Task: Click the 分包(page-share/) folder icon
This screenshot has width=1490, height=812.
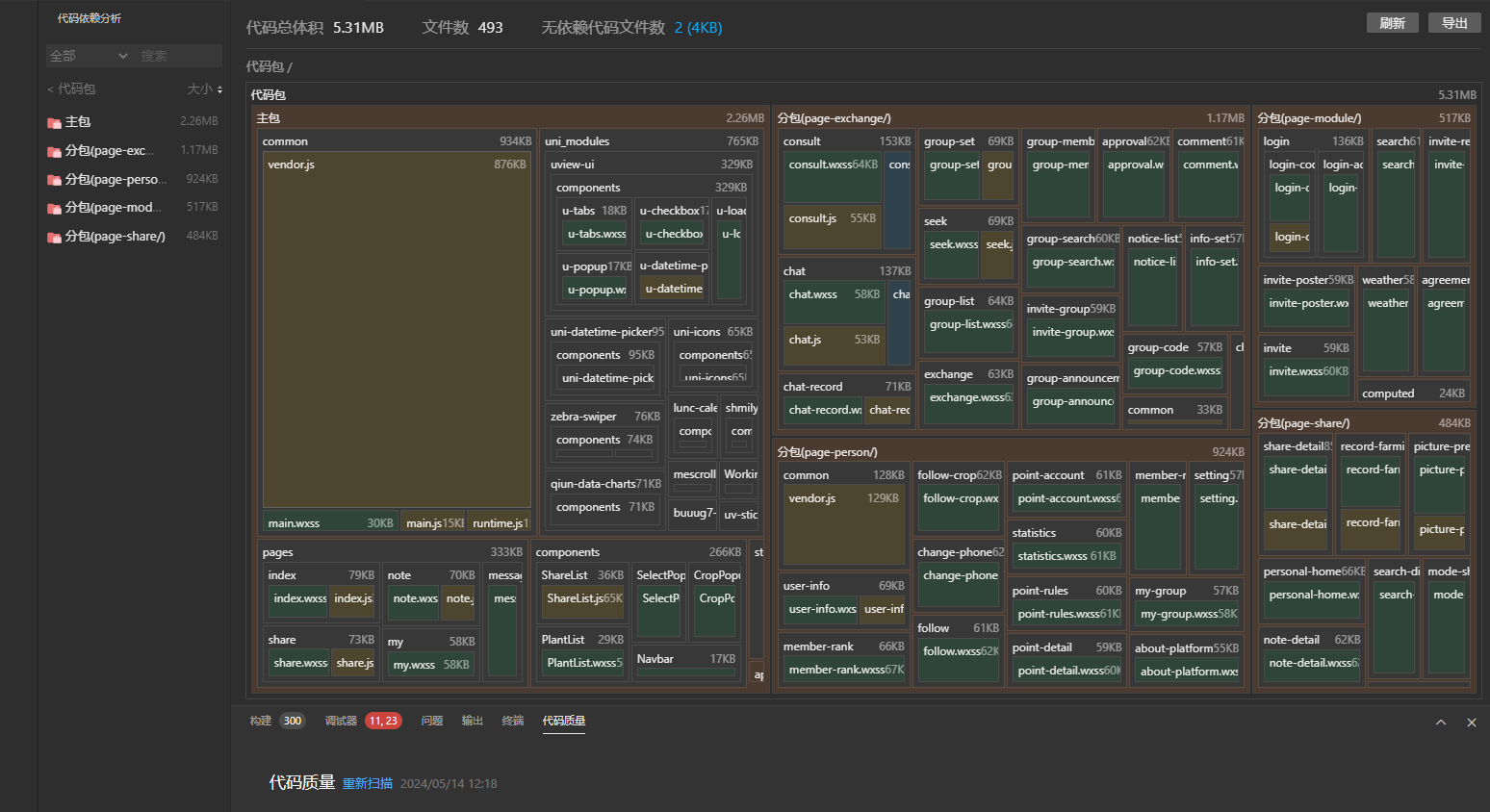Action: pos(54,237)
